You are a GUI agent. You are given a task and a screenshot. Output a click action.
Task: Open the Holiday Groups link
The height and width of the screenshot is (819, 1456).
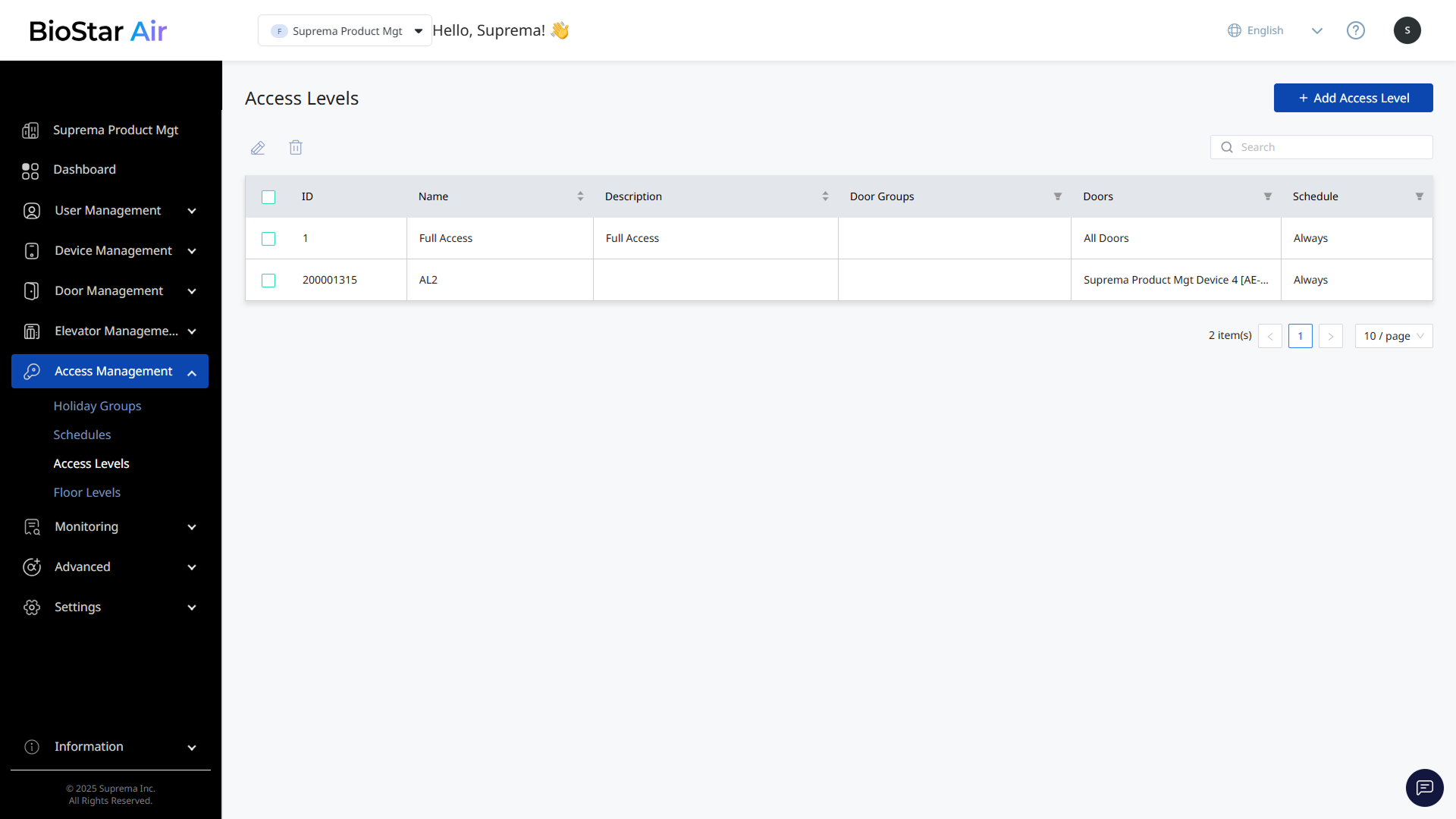tap(97, 406)
